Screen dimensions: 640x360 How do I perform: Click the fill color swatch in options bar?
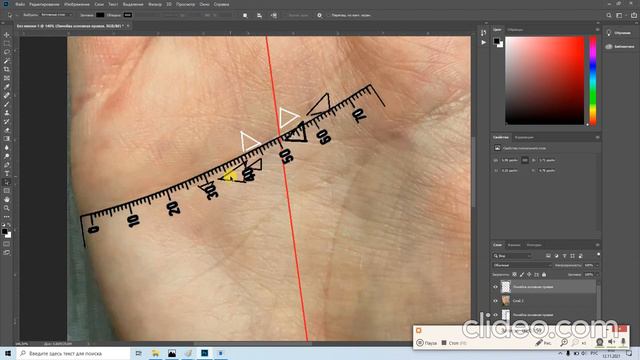point(100,15)
